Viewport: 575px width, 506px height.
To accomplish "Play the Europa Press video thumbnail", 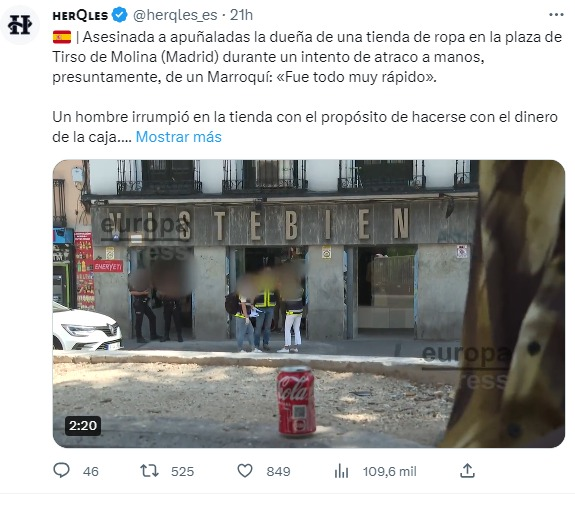I will 308,304.
